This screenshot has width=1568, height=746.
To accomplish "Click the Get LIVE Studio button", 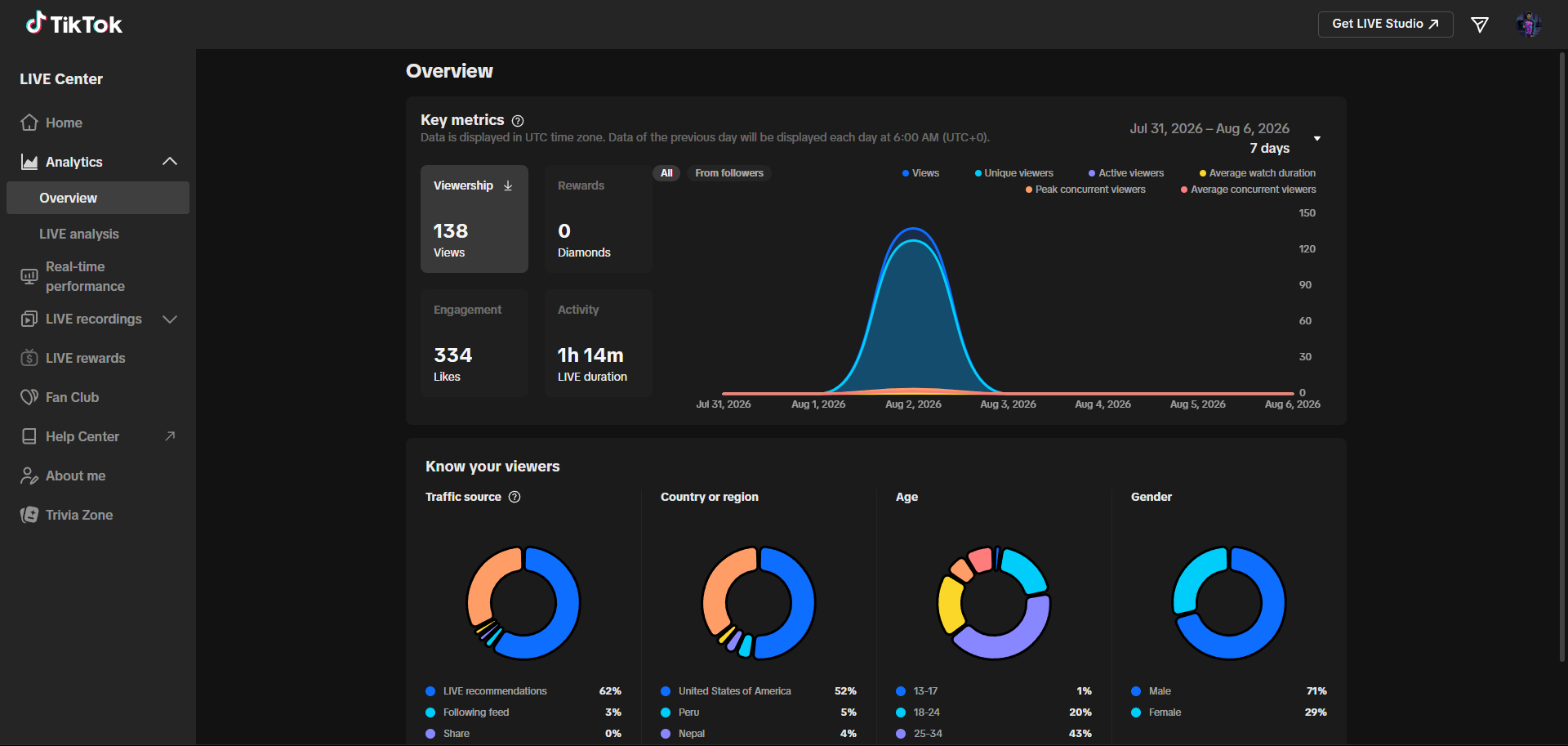I will pos(1385,25).
